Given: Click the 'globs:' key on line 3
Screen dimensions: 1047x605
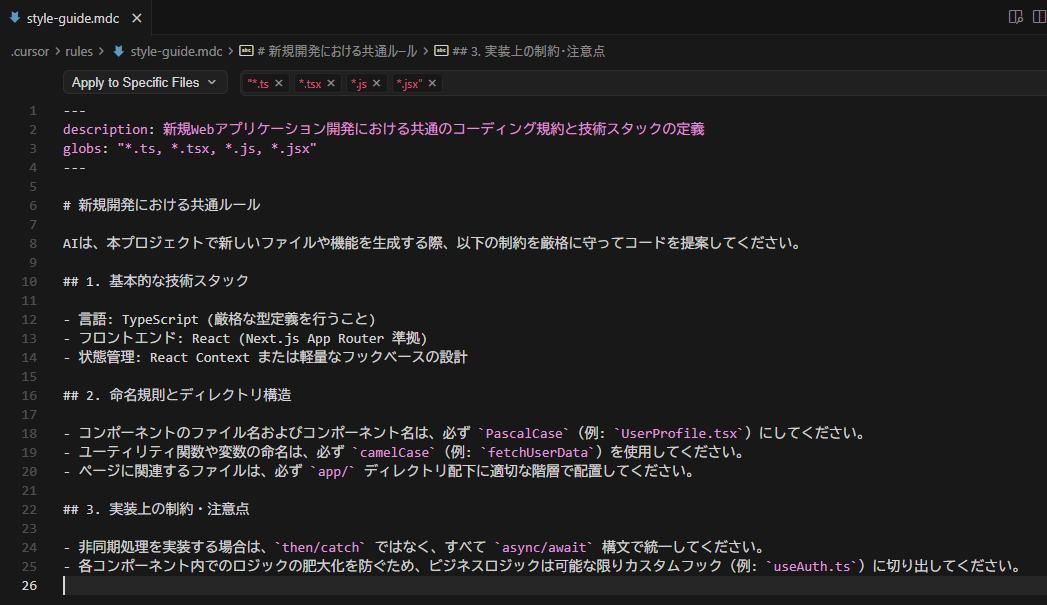Looking at the screenshot, I should [x=86, y=148].
